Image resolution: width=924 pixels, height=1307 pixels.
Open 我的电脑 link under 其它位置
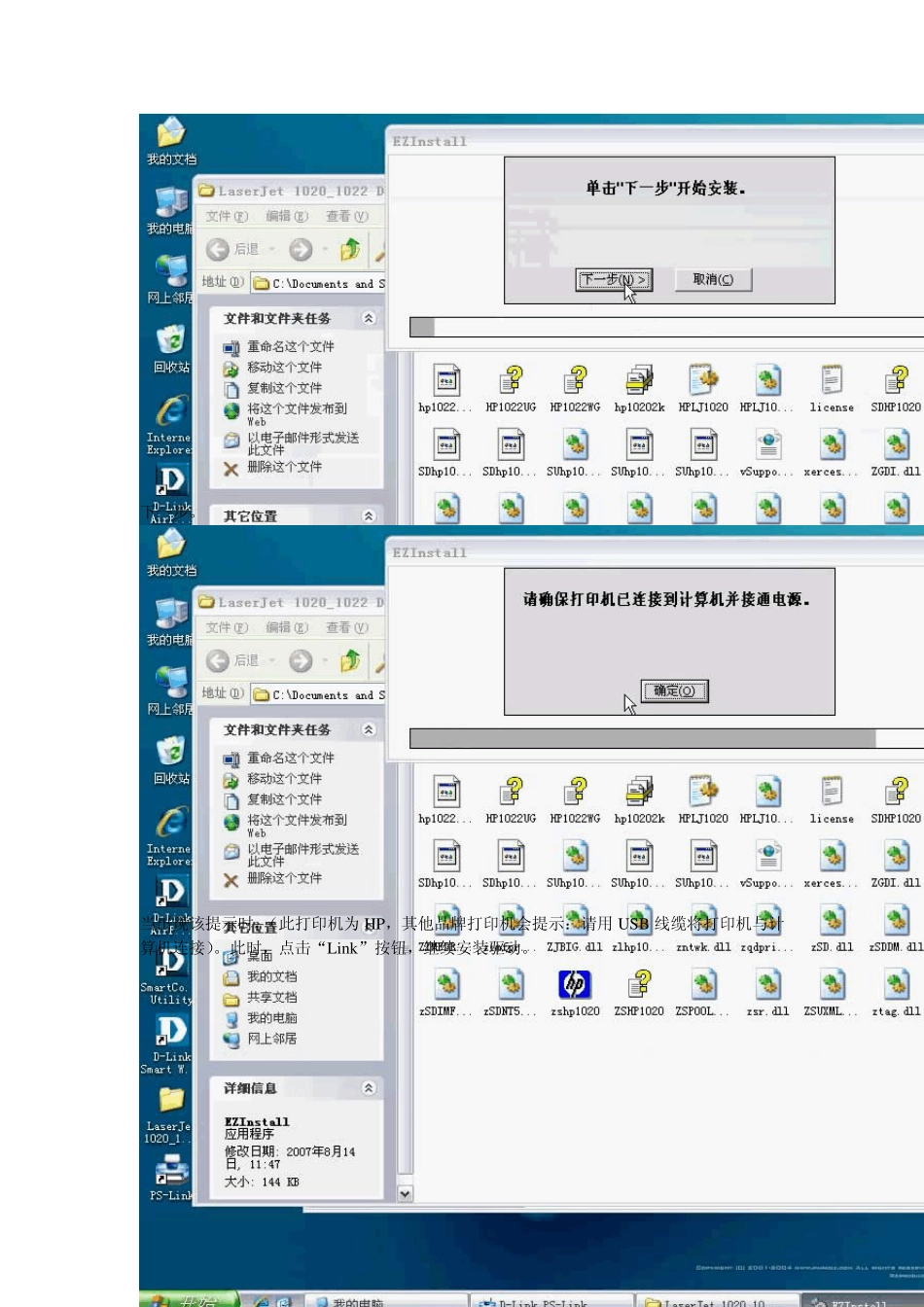(x=260, y=1017)
